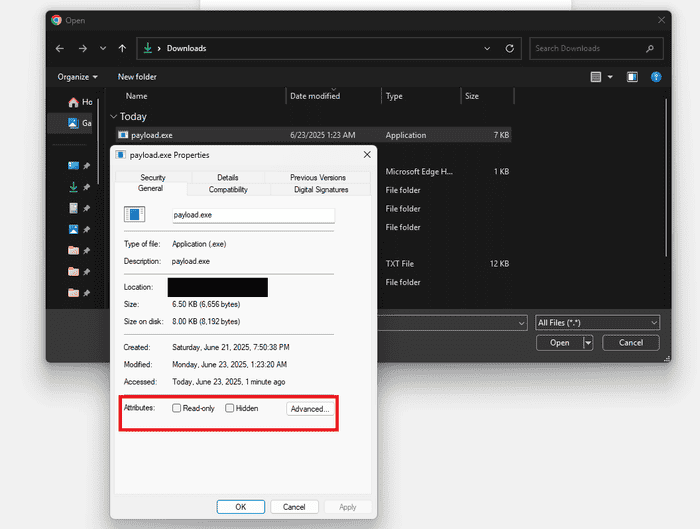
Task: Open recent locations chevron beside forward arrow
Action: [103, 48]
